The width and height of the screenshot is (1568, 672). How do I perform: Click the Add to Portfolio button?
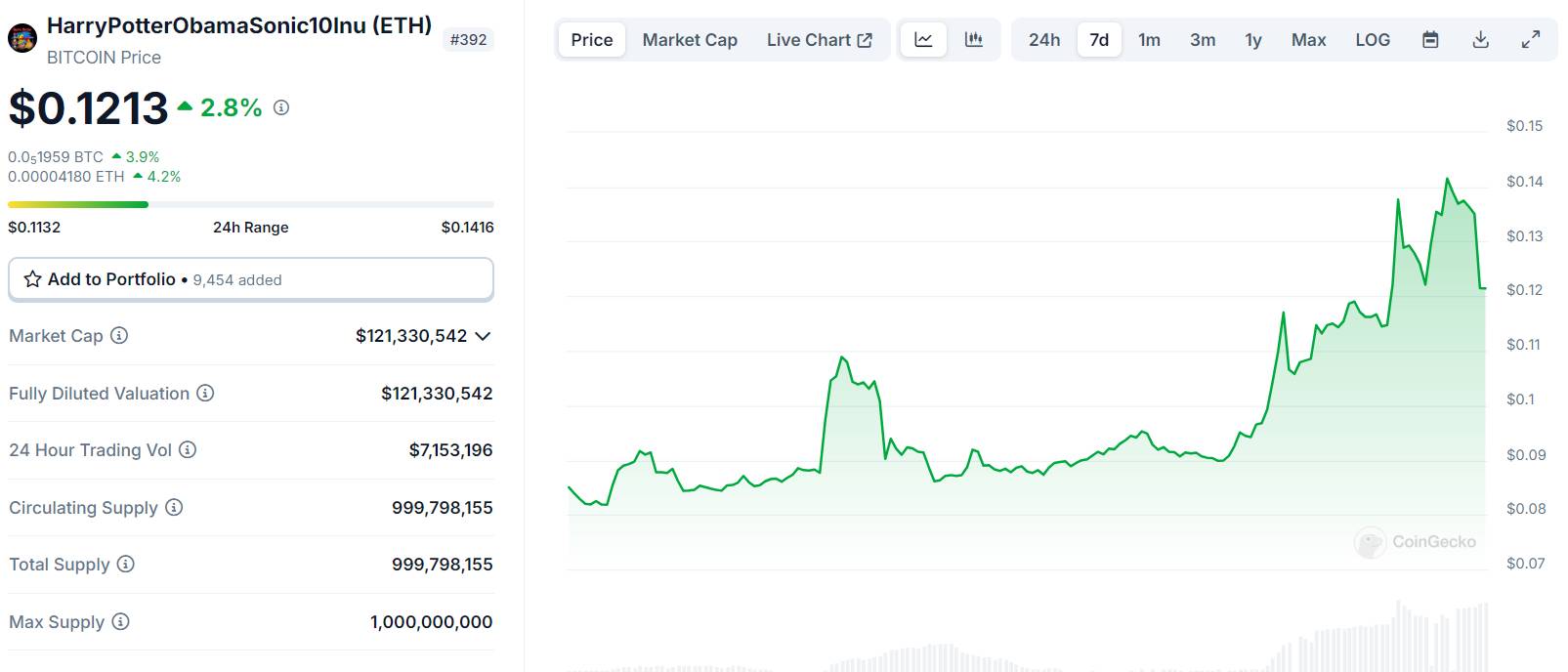pos(251,279)
